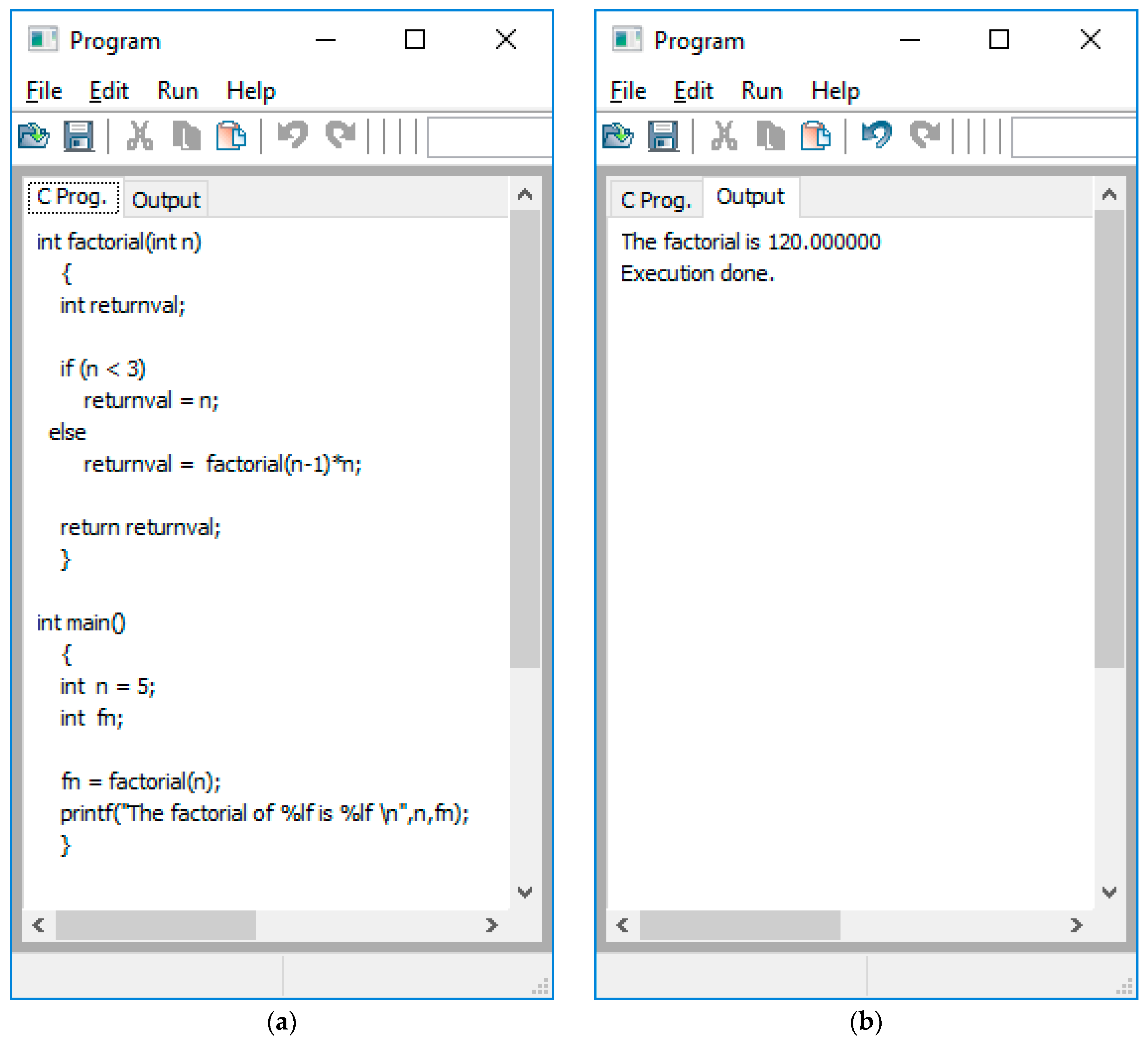The height and width of the screenshot is (1046, 1148).
Task: Click the scroll down arrow in left window
Action: (x=525, y=892)
